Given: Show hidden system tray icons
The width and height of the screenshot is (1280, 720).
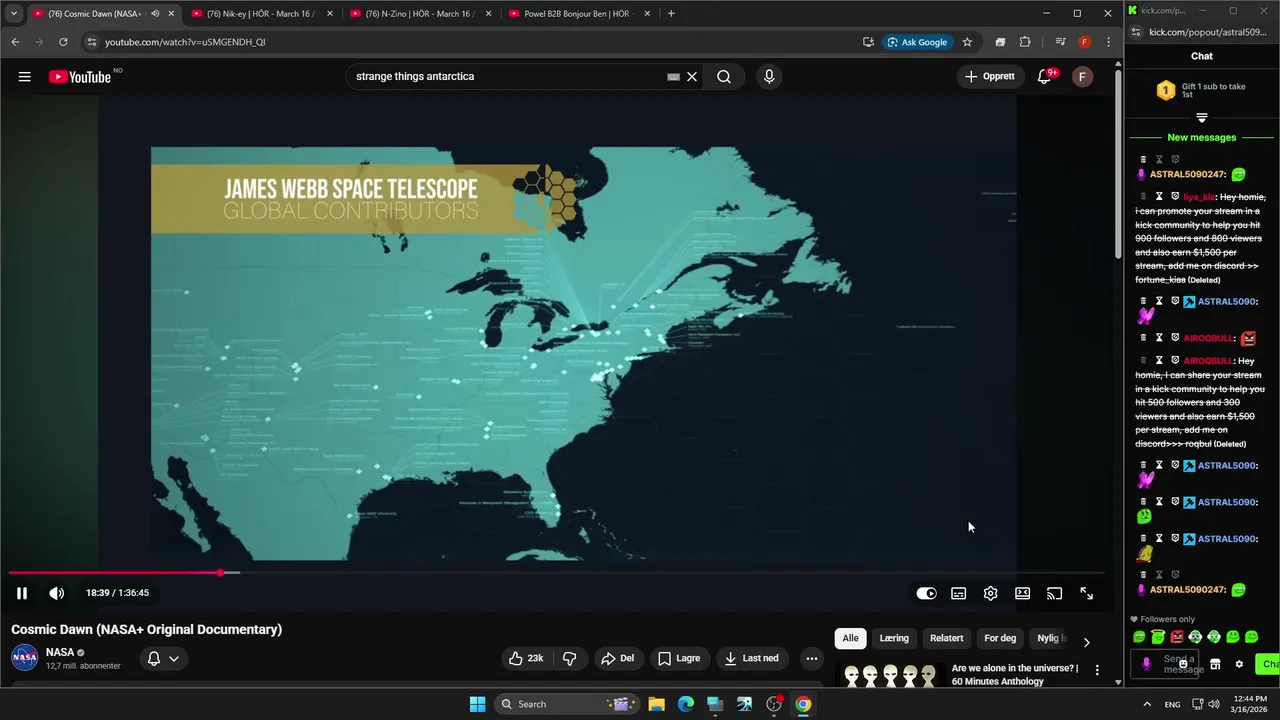Looking at the screenshot, I should tap(1147, 704).
